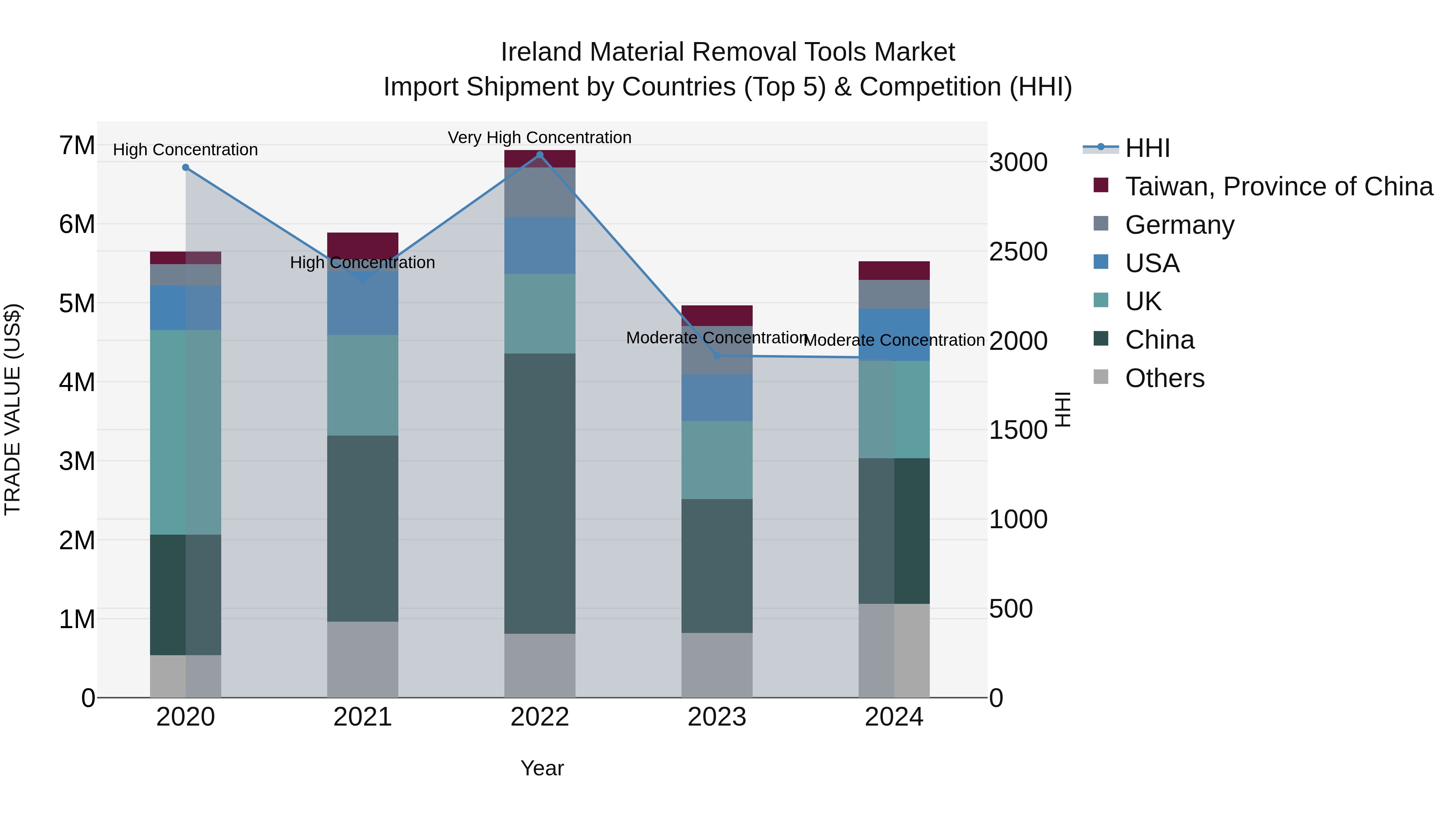Click the 2023 x-axis label
1456x819 pixels.
(717, 717)
